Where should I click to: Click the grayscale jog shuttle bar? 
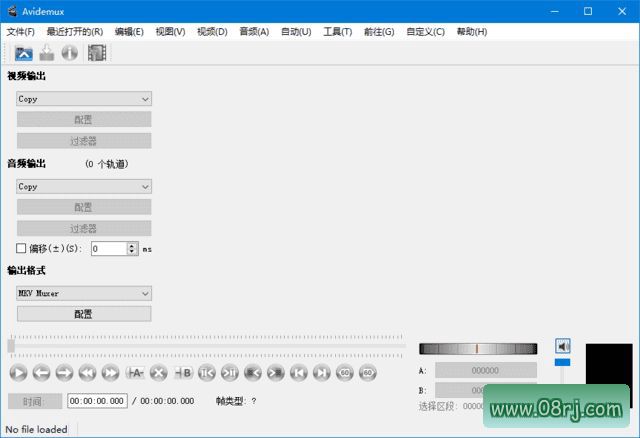pyautogui.click(x=478, y=349)
